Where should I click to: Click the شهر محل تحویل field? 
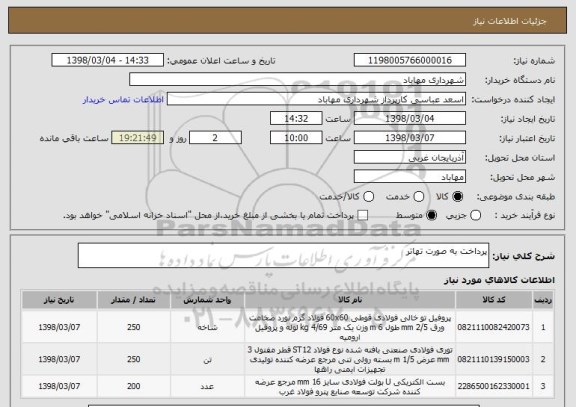(x=410, y=177)
